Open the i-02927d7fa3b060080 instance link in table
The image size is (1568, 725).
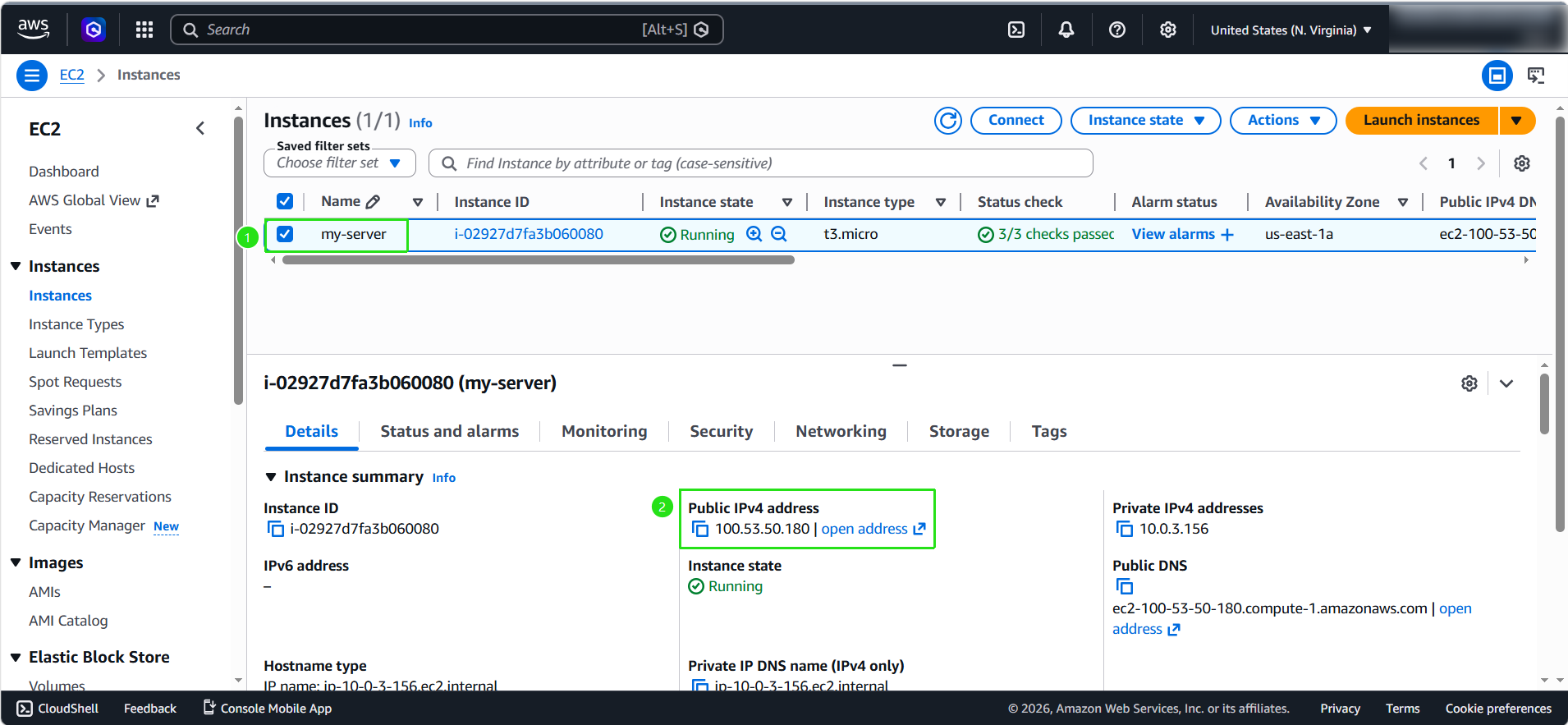529,234
